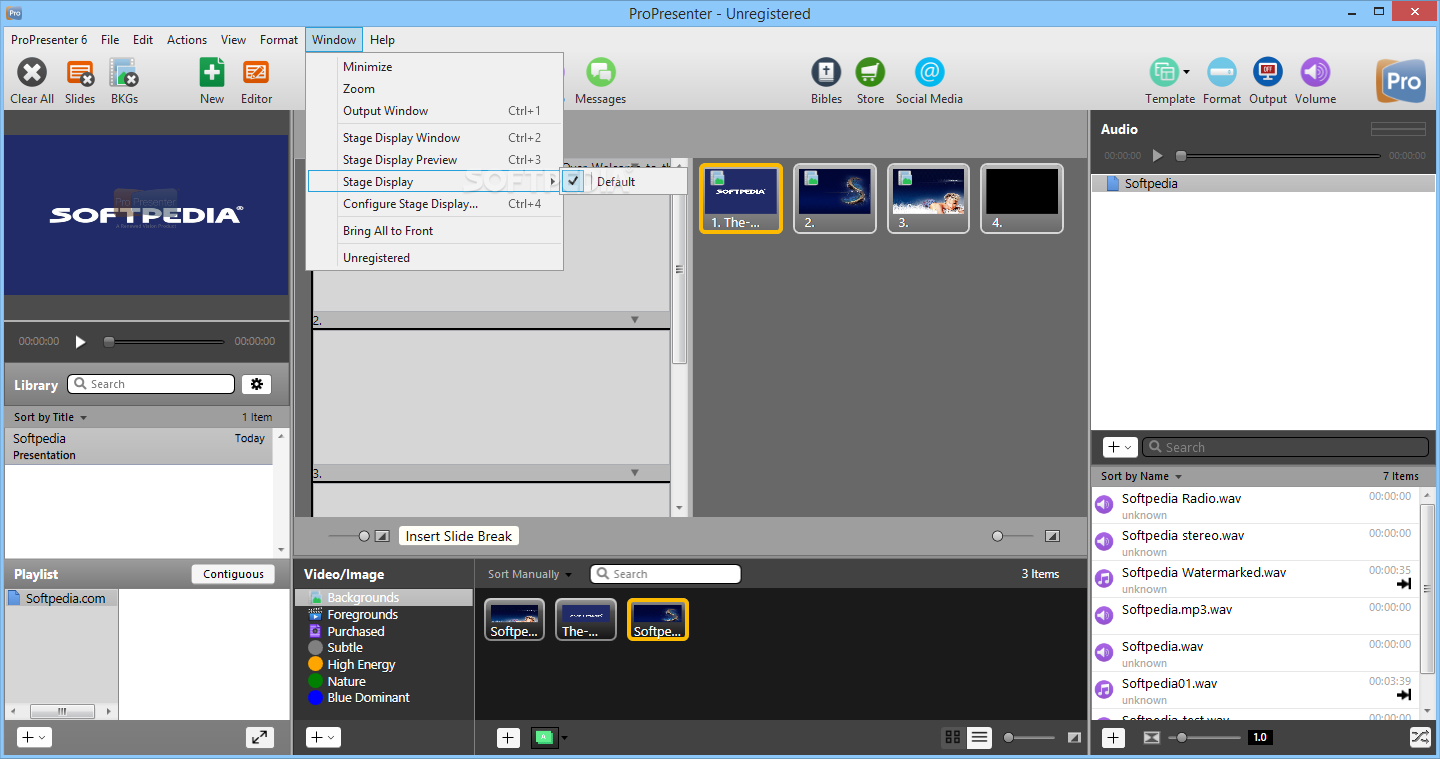Create a New presentation with the green plus
The height and width of the screenshot is (759, 1440).
click(212, 73)
